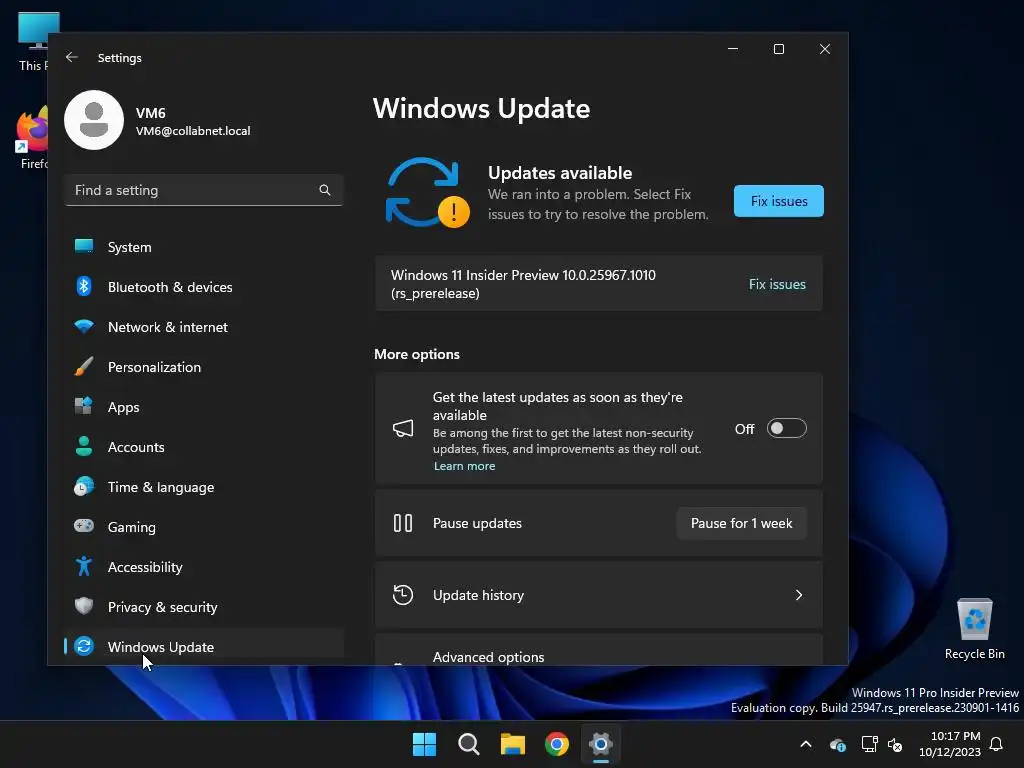1024x768 pixels.
Task: Click Pause for 1 week button
Action: tap(741, 523)
